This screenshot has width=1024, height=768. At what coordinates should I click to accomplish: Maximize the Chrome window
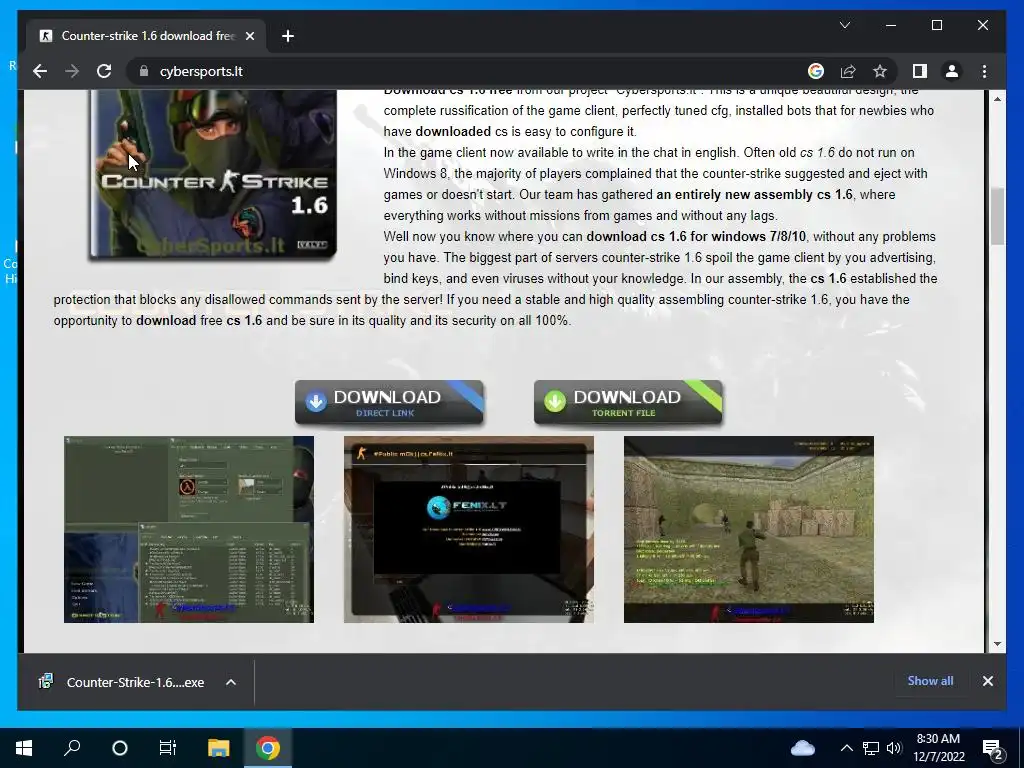coord(936,25)
